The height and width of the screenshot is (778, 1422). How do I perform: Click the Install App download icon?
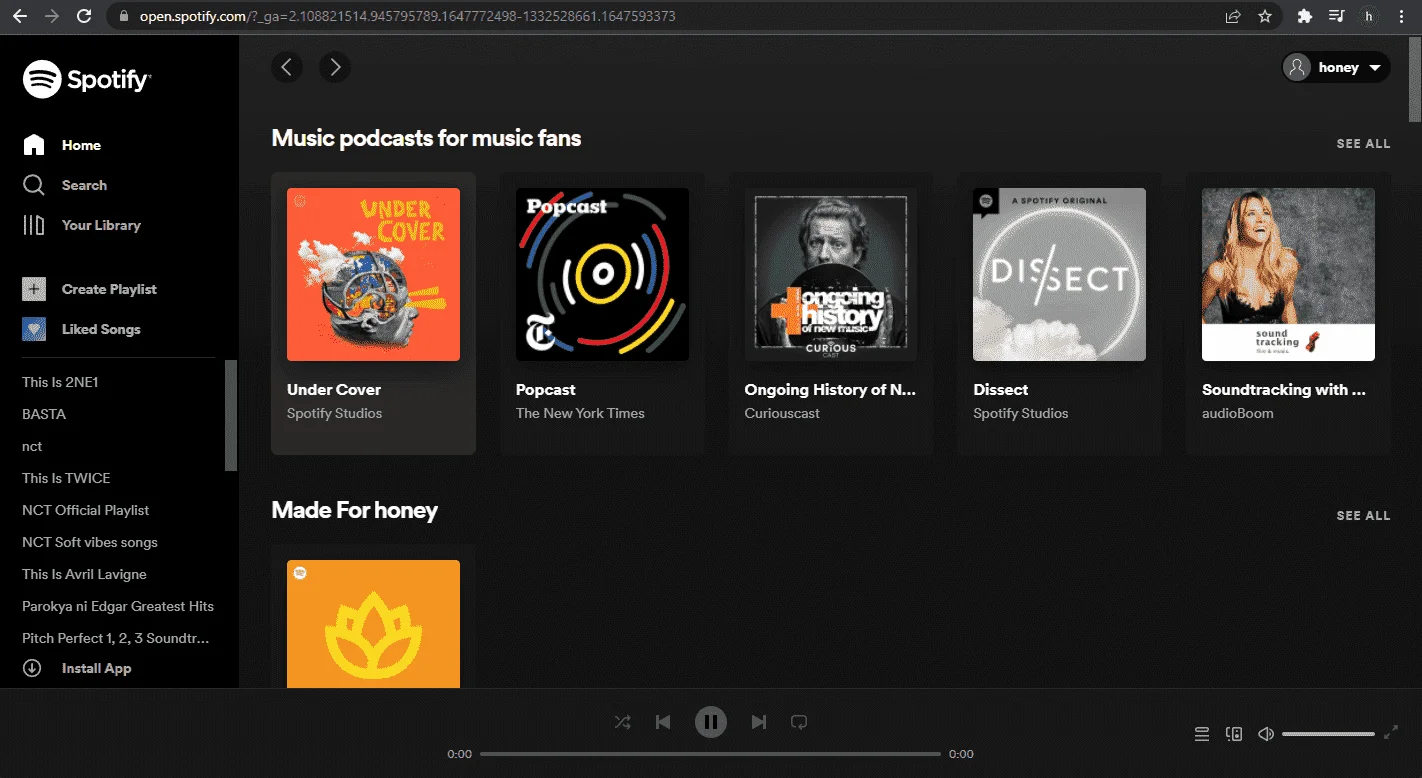32,668
